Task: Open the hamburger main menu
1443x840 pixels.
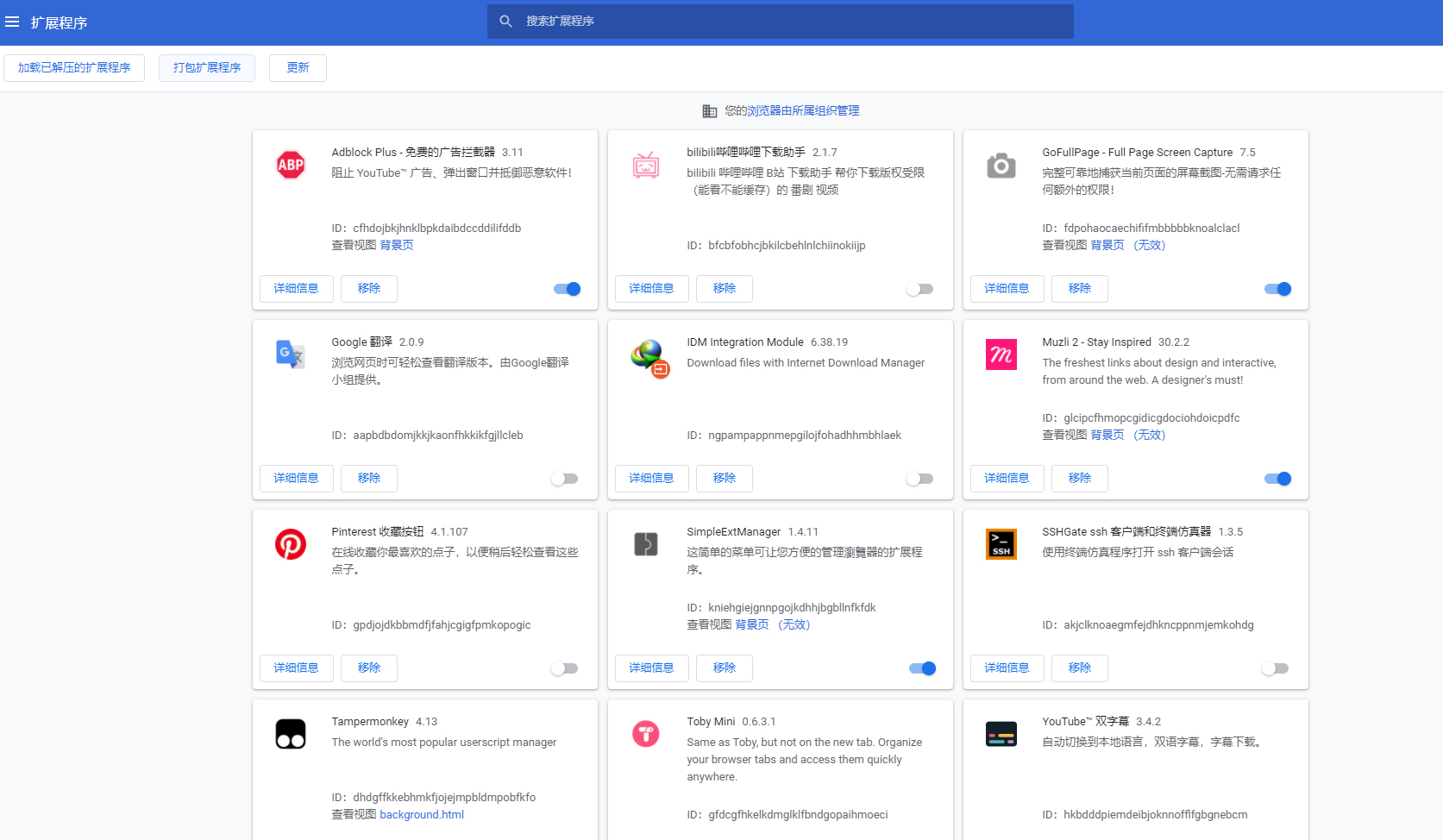Action: coord(12,22)
